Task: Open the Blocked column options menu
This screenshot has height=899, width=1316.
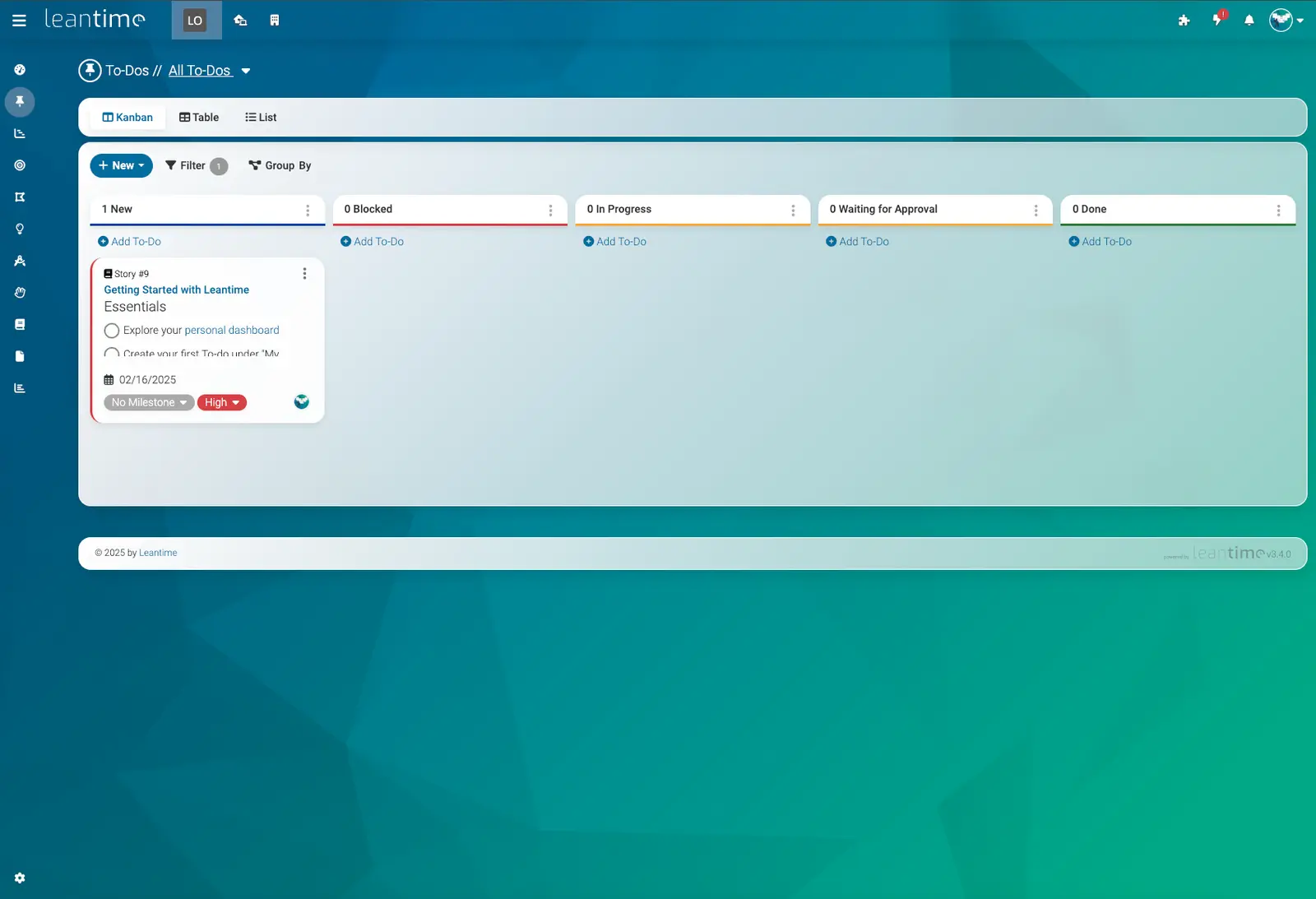Action: tap(550, 211)
